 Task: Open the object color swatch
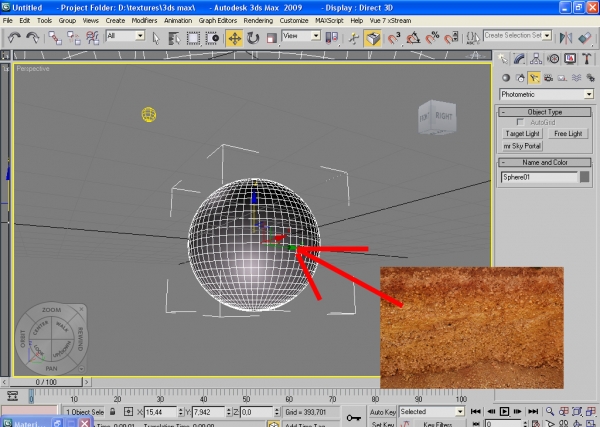click(584, 177)
